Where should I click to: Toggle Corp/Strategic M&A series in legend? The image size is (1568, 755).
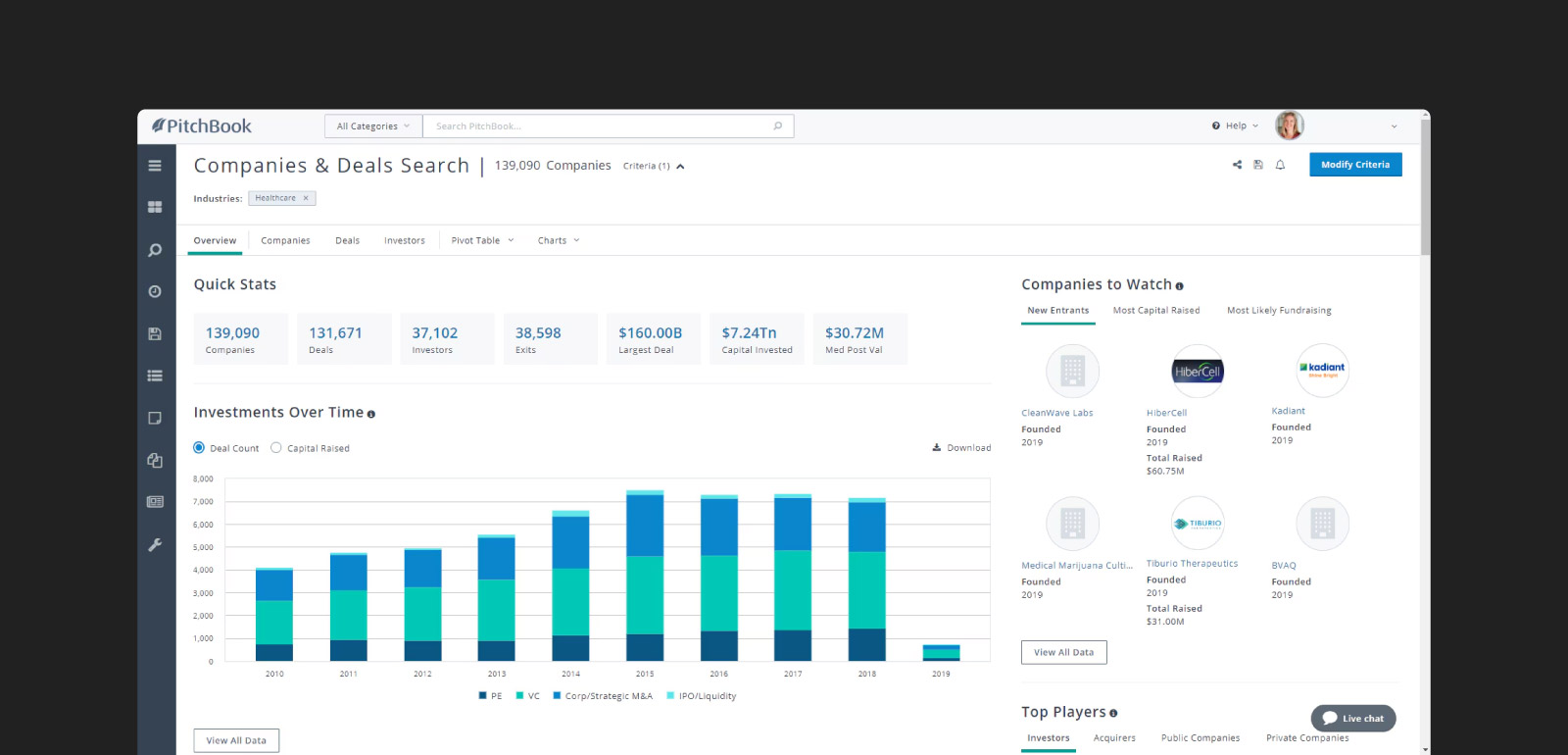click(x=603, y=696)
